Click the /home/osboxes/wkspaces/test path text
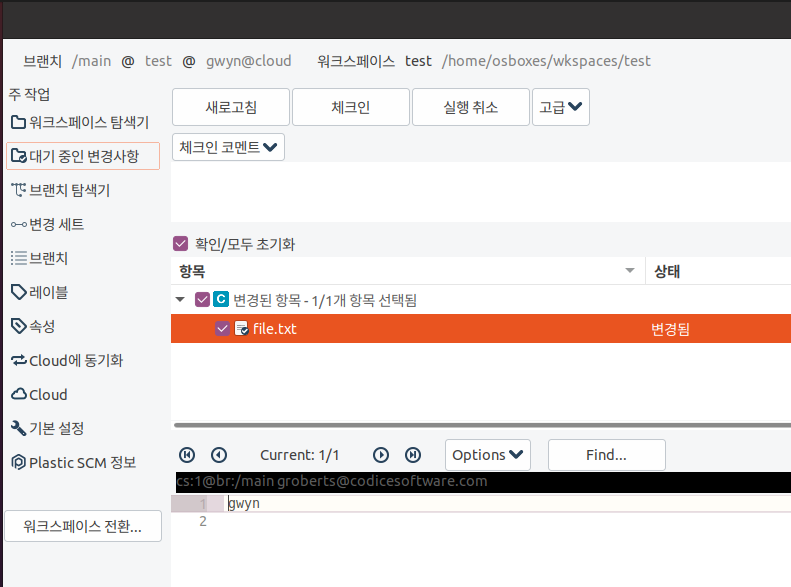791x587 pixels. click(546, 61)
